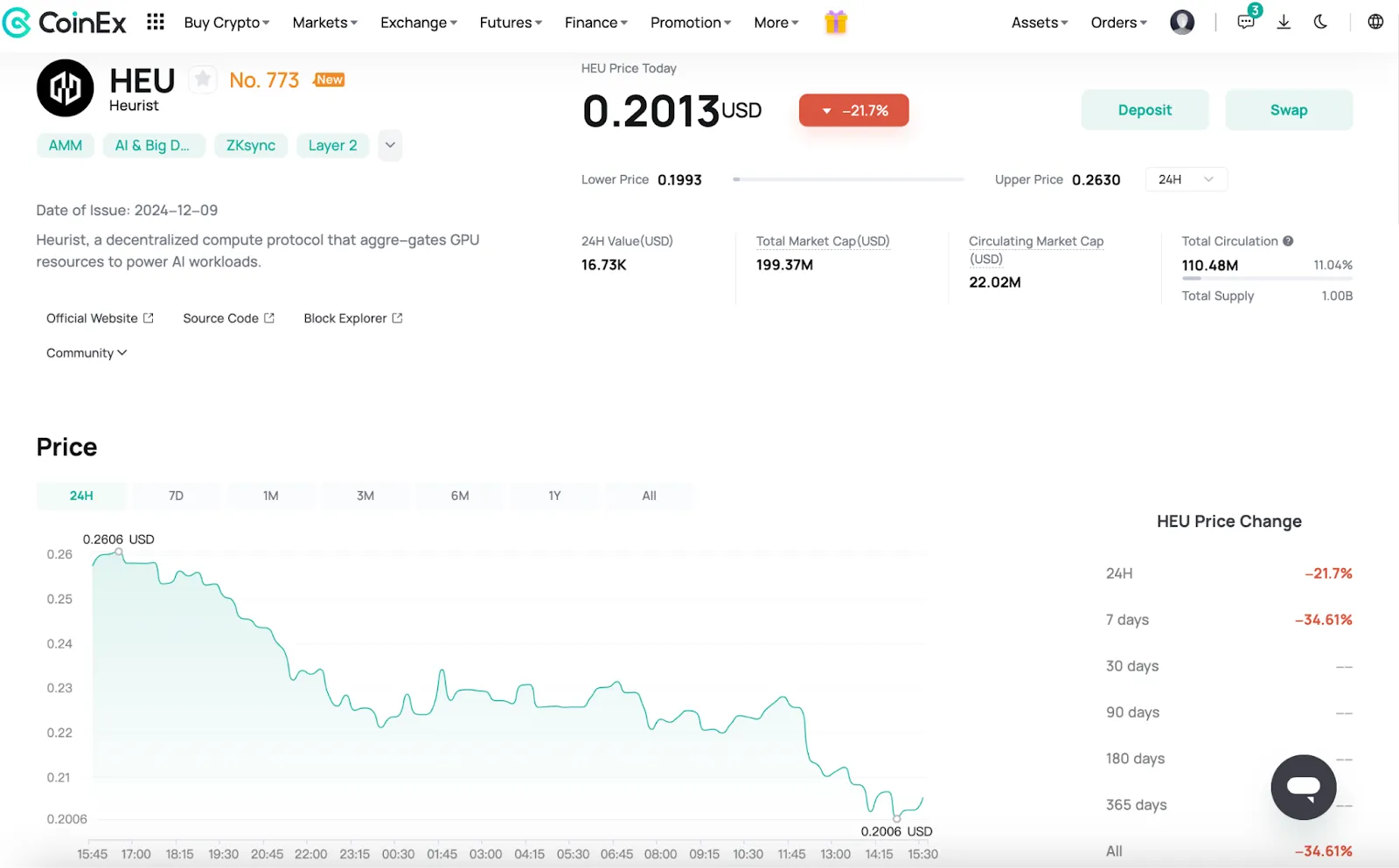Image resolution: width=1399 pixels, height=868 pixels.
Task: Click the Total Market Cap(USD) label
Action: [823, 241]
